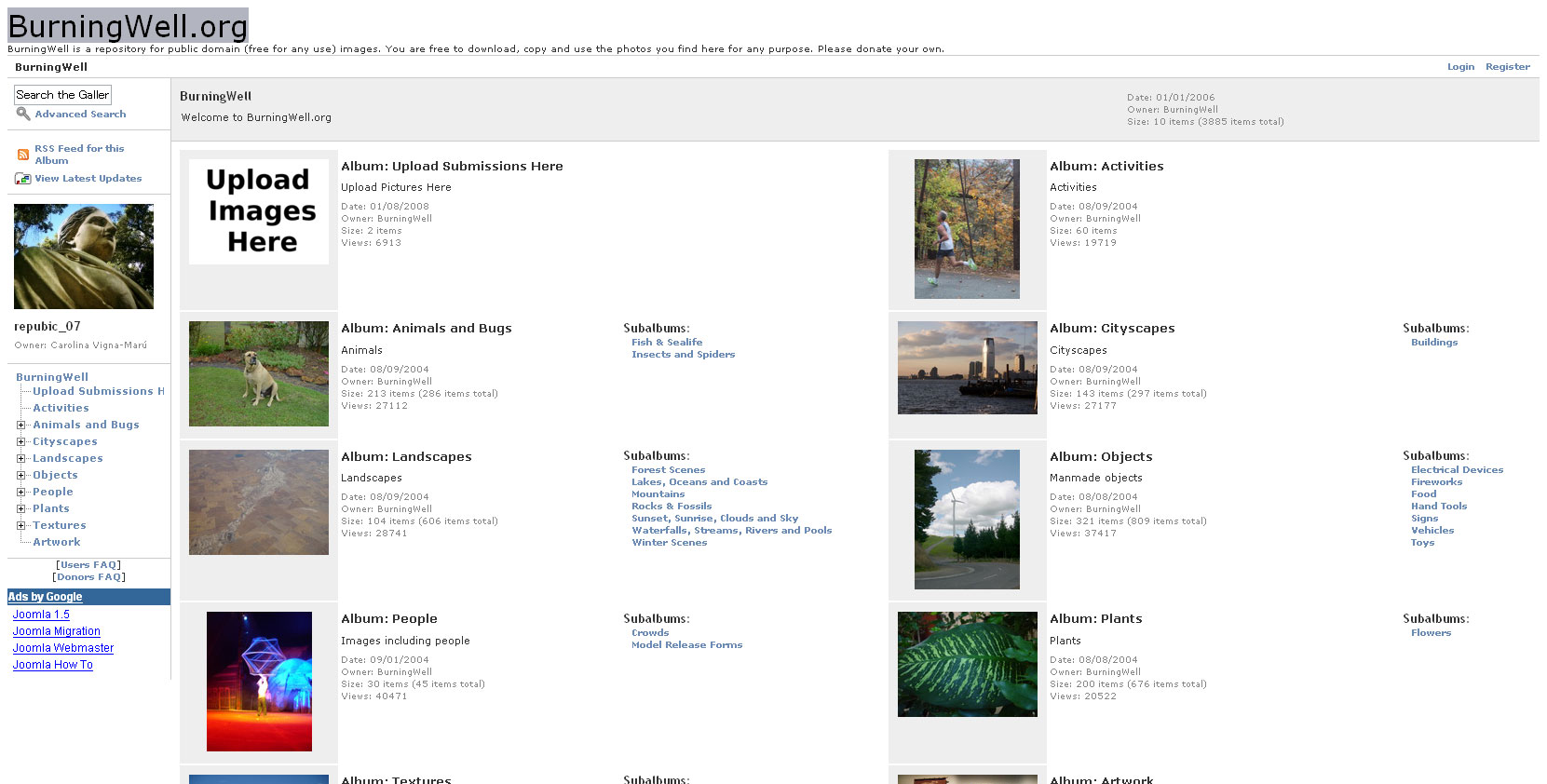Open the Plants leaf thumbnail
The image size is (1547, 784).
coord(967,664)
